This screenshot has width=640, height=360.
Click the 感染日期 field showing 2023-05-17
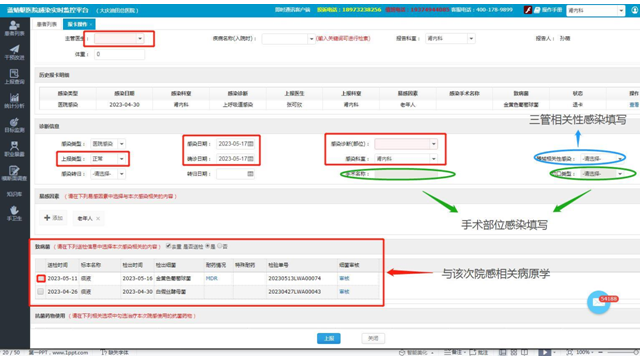pyautogui.click(x=236, y=144)
